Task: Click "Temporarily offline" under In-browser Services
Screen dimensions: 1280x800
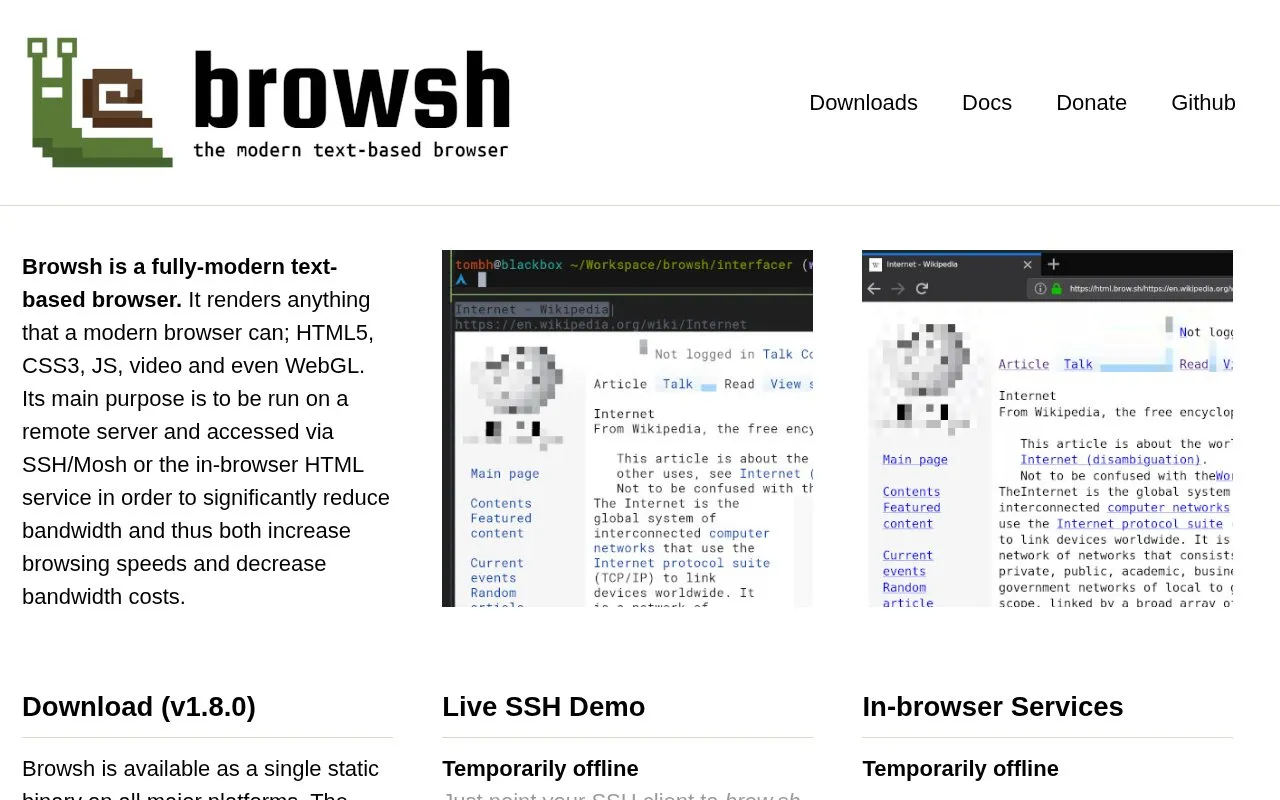Action: coord(960,769)
